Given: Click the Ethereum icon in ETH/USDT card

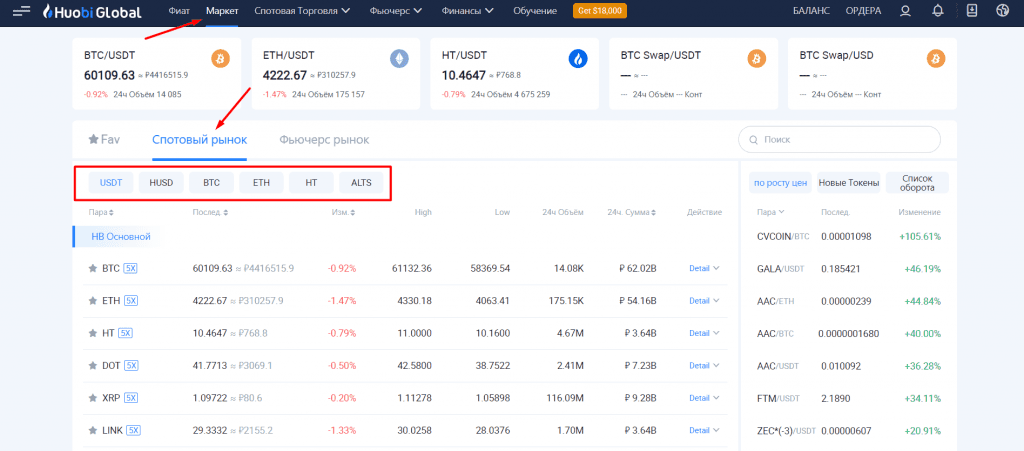Looking at the screenshot, I should point(399,59).
